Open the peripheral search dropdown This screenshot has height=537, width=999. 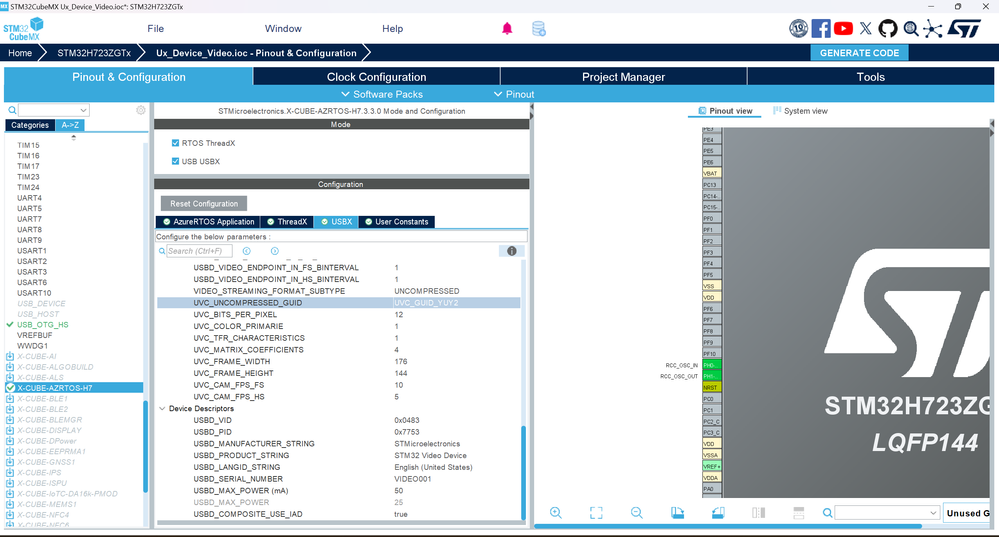click(x=83, y=110)
